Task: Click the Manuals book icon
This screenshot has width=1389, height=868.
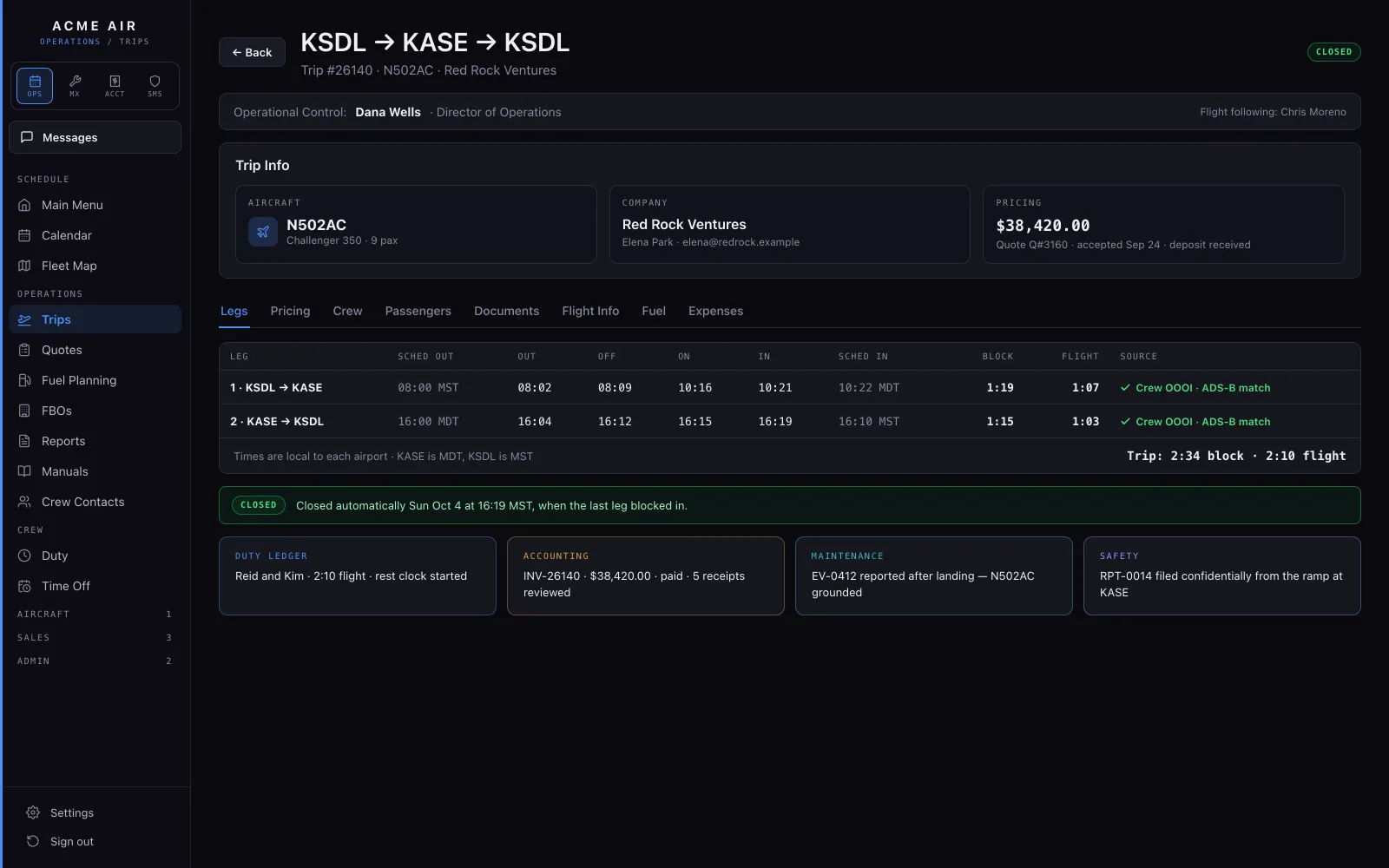Action: (x=24, y=471)
